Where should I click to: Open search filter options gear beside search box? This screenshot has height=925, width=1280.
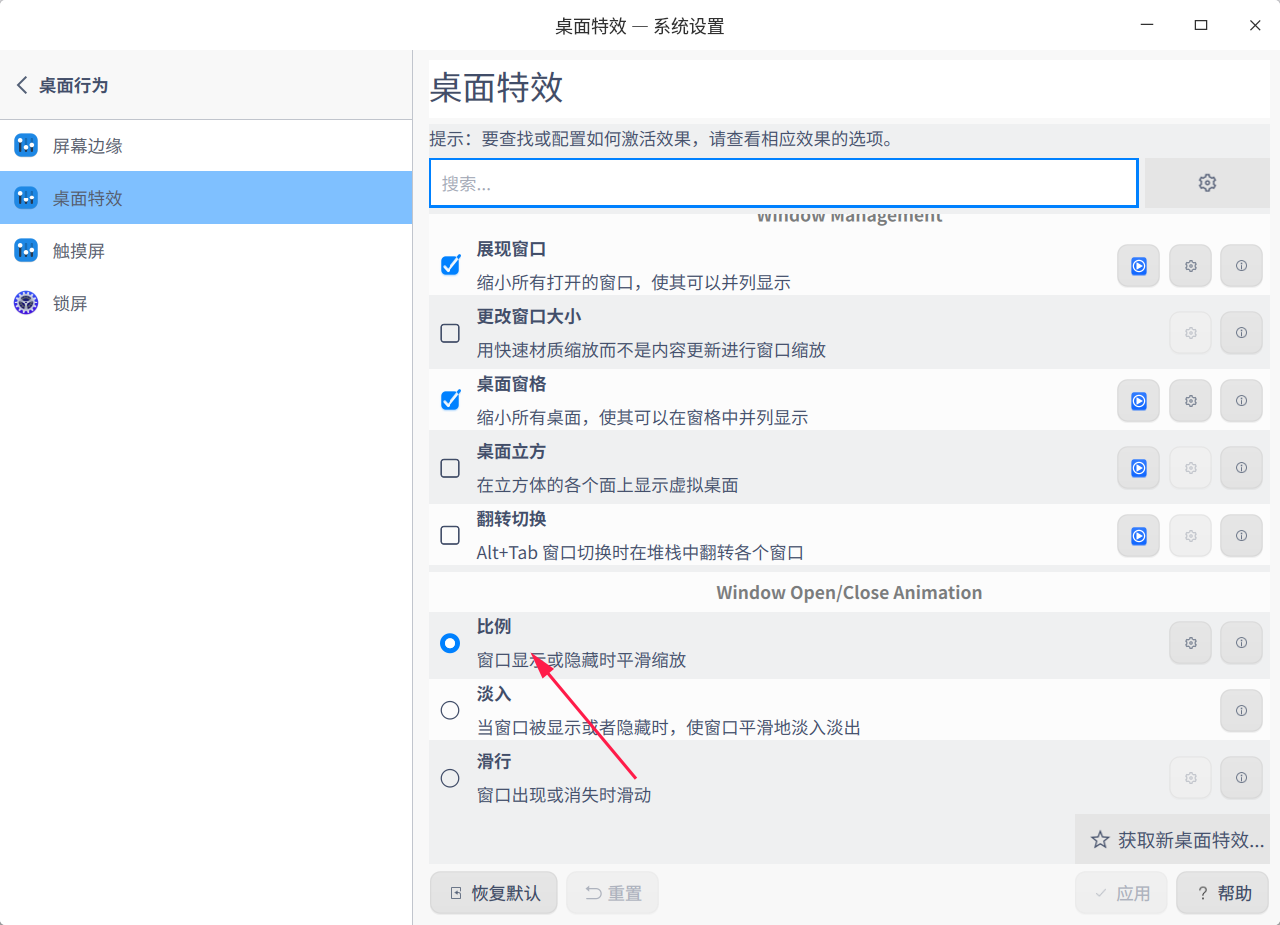pos(1207,182)
